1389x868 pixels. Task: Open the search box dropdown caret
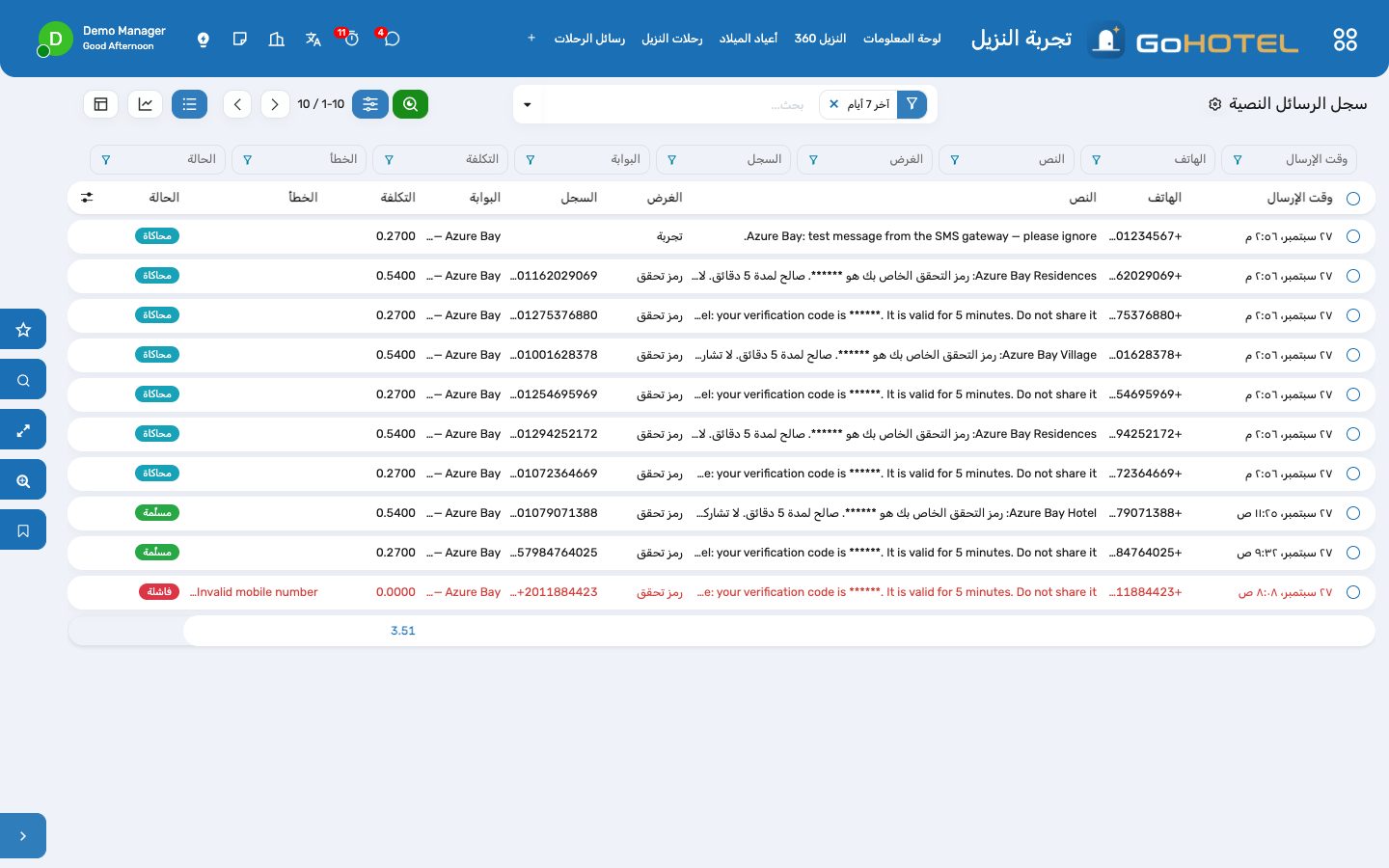pyautogui.click(x=528, y=104)
